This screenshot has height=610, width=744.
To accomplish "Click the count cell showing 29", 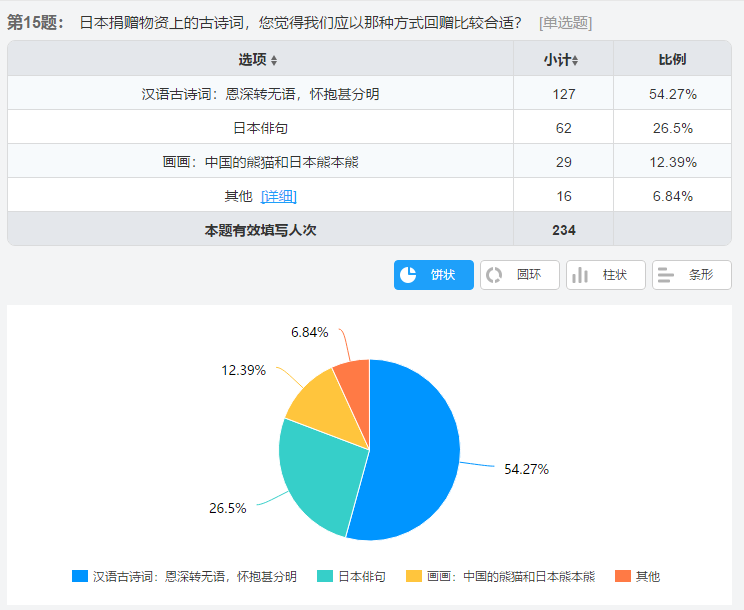I will click(564, 162).
